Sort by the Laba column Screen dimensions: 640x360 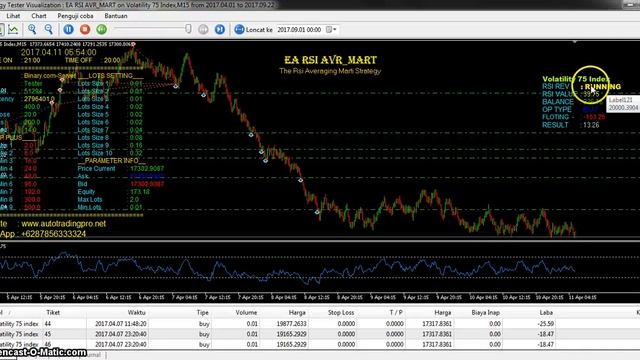pyautogui.click(x=546, y=312)
